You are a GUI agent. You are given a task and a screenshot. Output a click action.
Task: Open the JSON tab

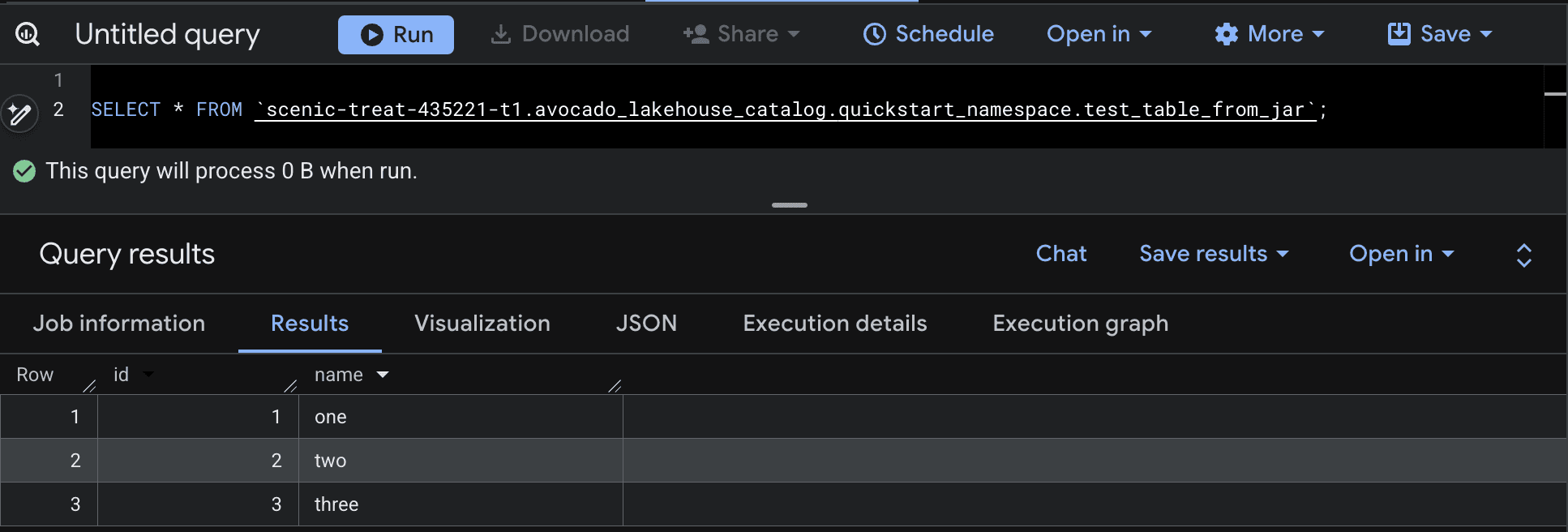tap(646, 324)
